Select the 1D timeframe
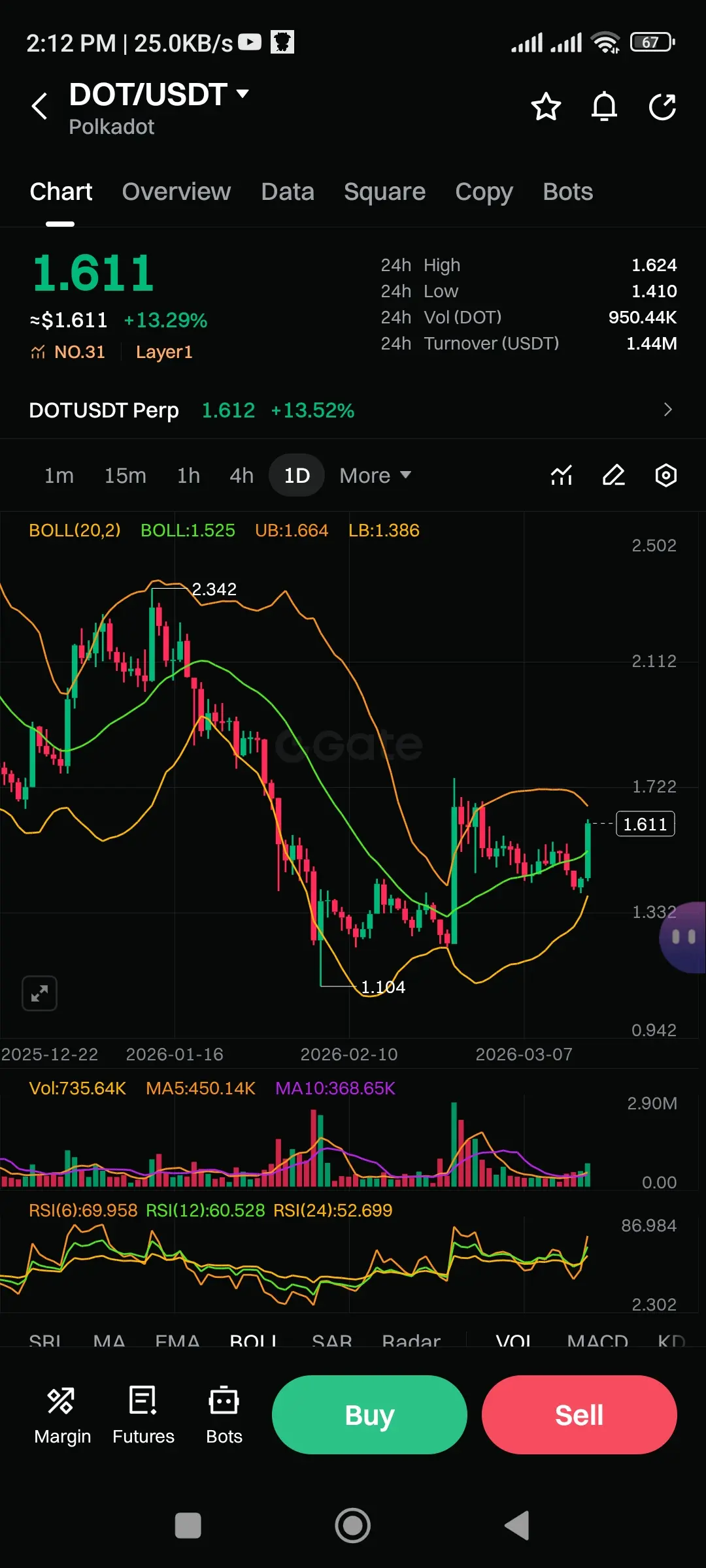 pos(297,476)
